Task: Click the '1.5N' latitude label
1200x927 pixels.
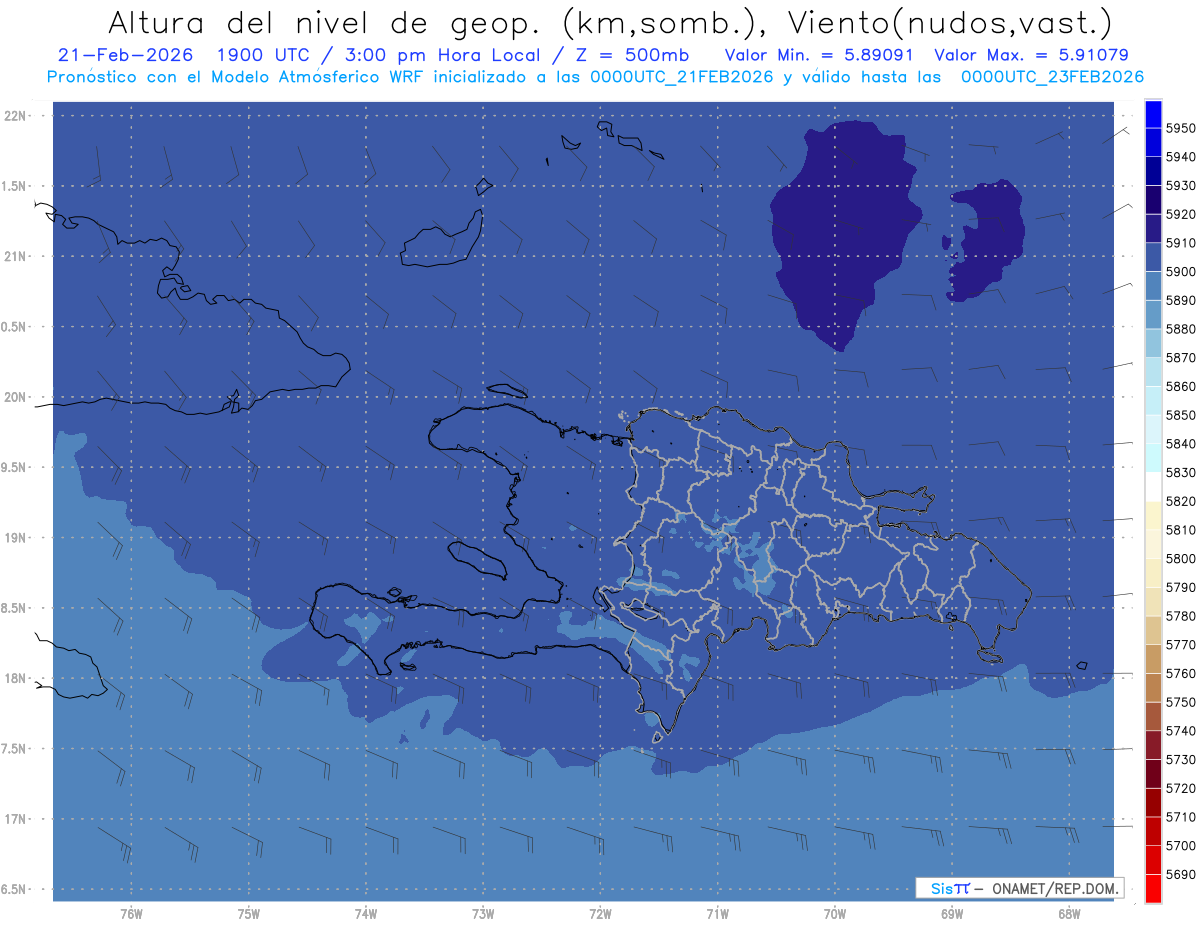Action: coord(15,186)
